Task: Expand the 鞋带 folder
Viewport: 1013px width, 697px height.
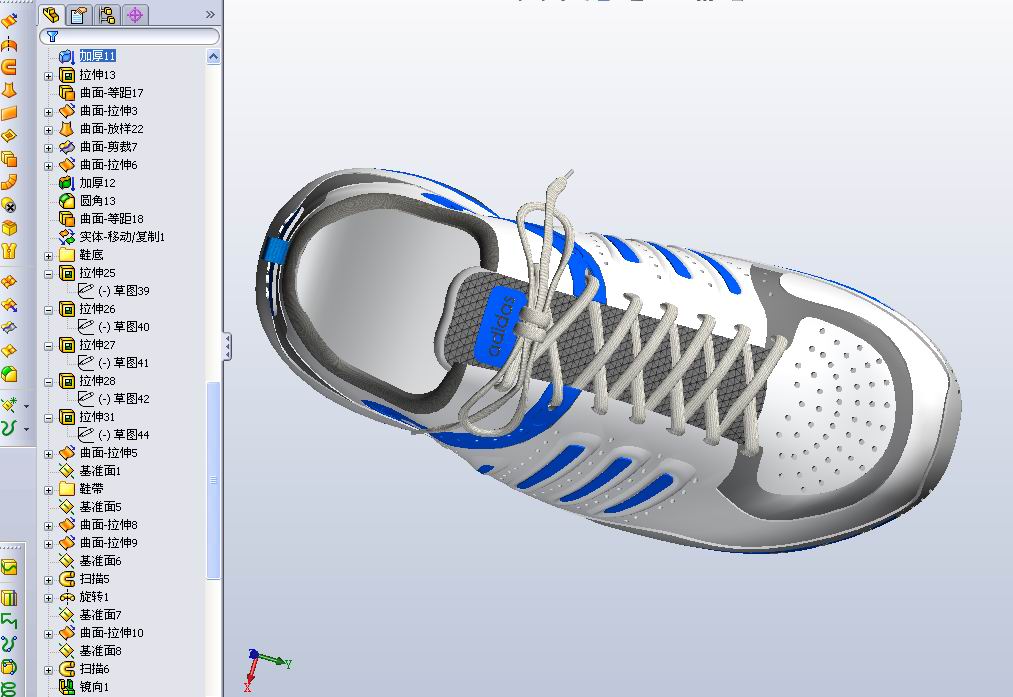Action: pyautogui.click(x=48, y=490)
